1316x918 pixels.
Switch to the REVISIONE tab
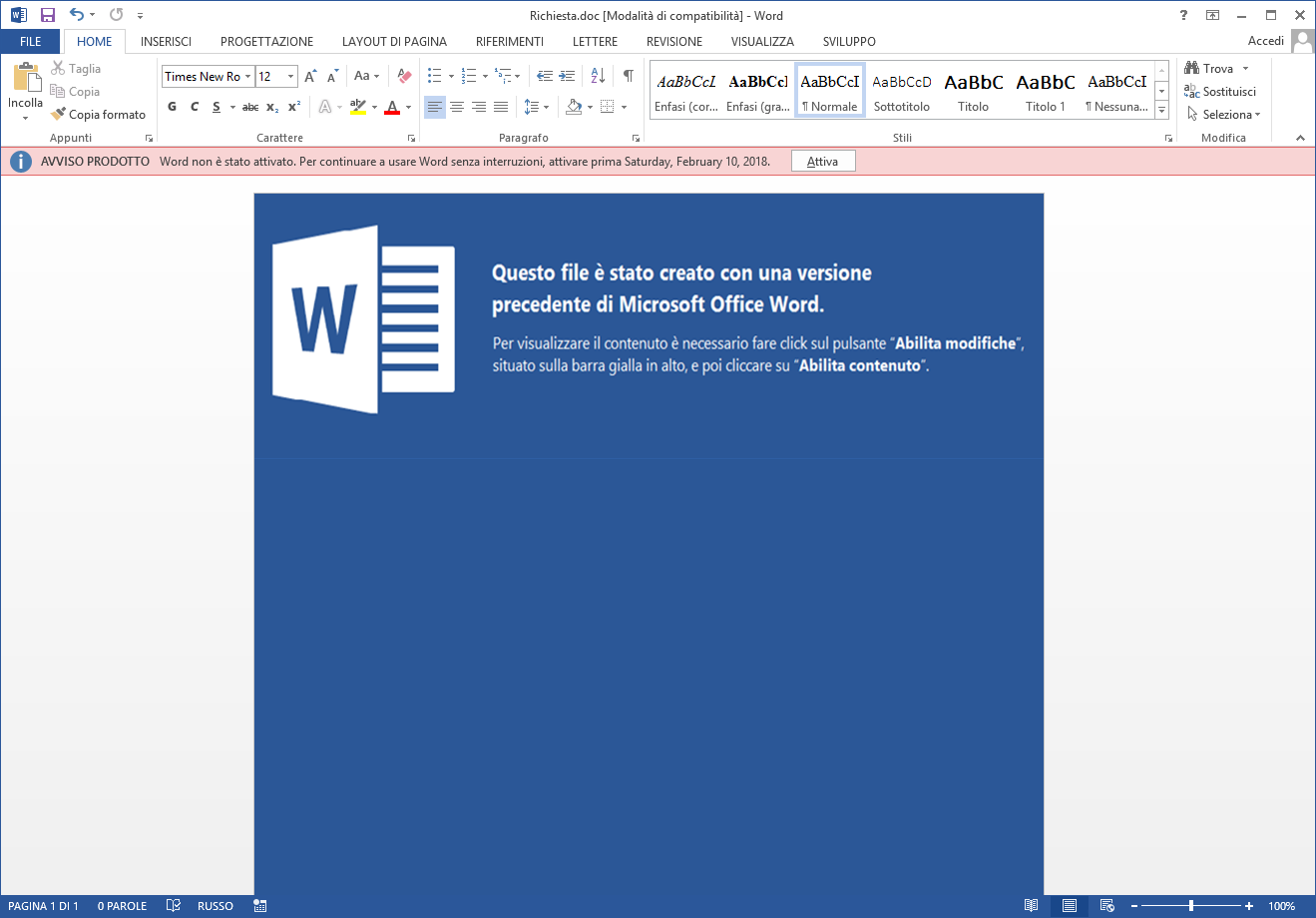(x=674, y=41)
